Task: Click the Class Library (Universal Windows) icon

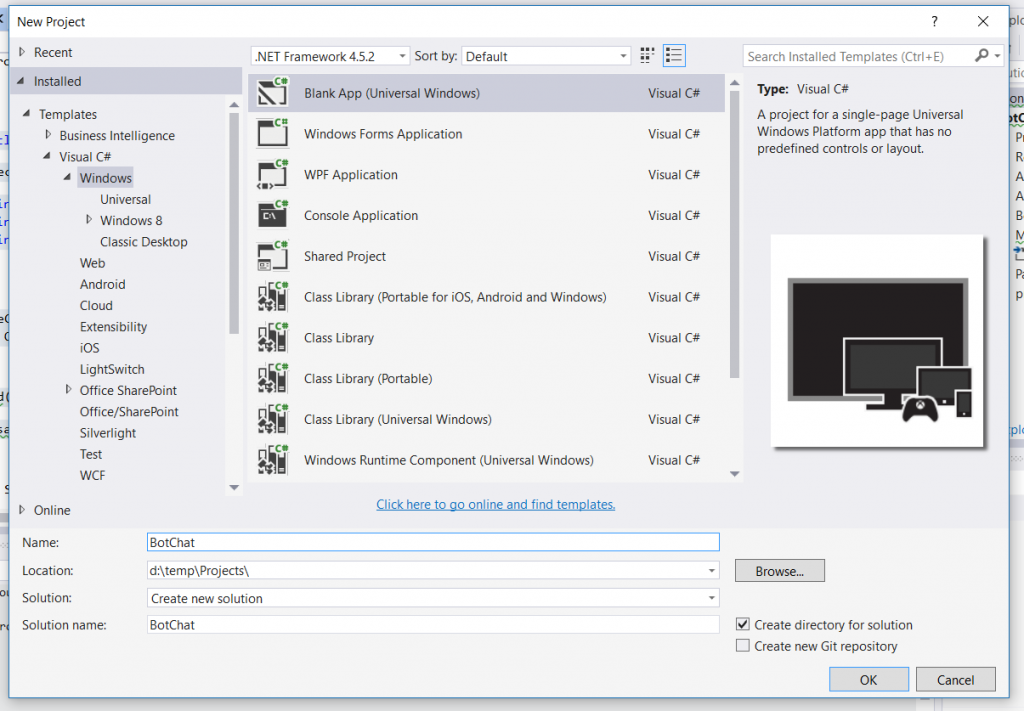Action: click(272, 419)
